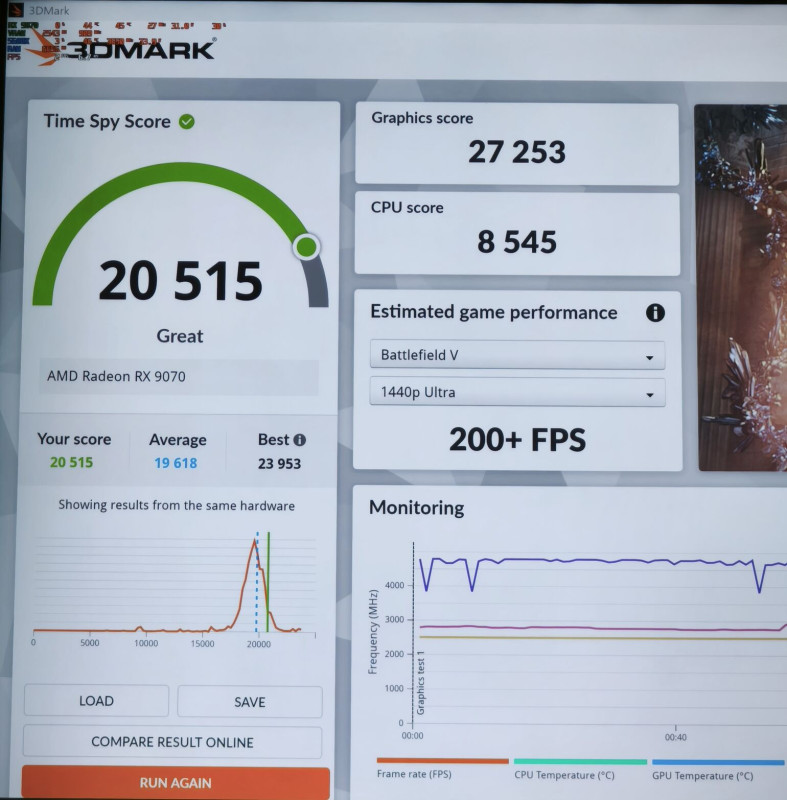787x800 pixels.
Task: Click the big 20 515 score
Action: click(x=181, y=281)
